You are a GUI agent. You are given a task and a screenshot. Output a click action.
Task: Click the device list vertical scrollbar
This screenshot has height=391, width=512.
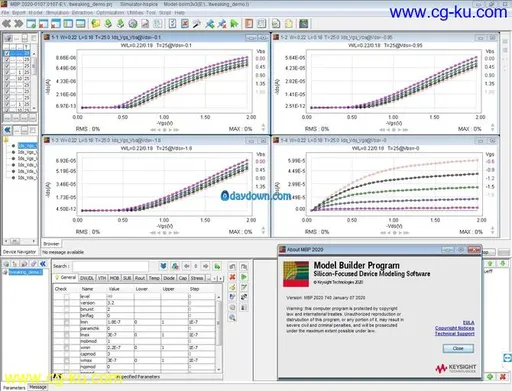34,80
